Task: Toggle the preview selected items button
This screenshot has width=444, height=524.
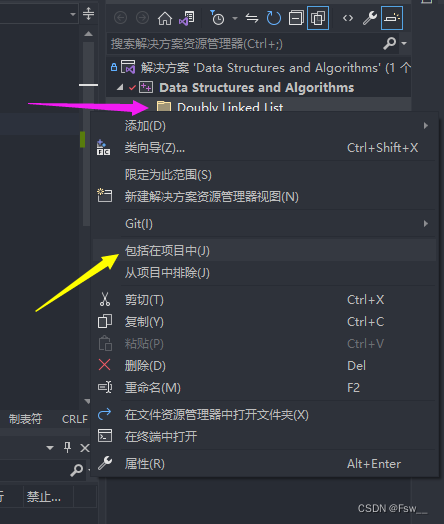Action: [x=392, y=18]
